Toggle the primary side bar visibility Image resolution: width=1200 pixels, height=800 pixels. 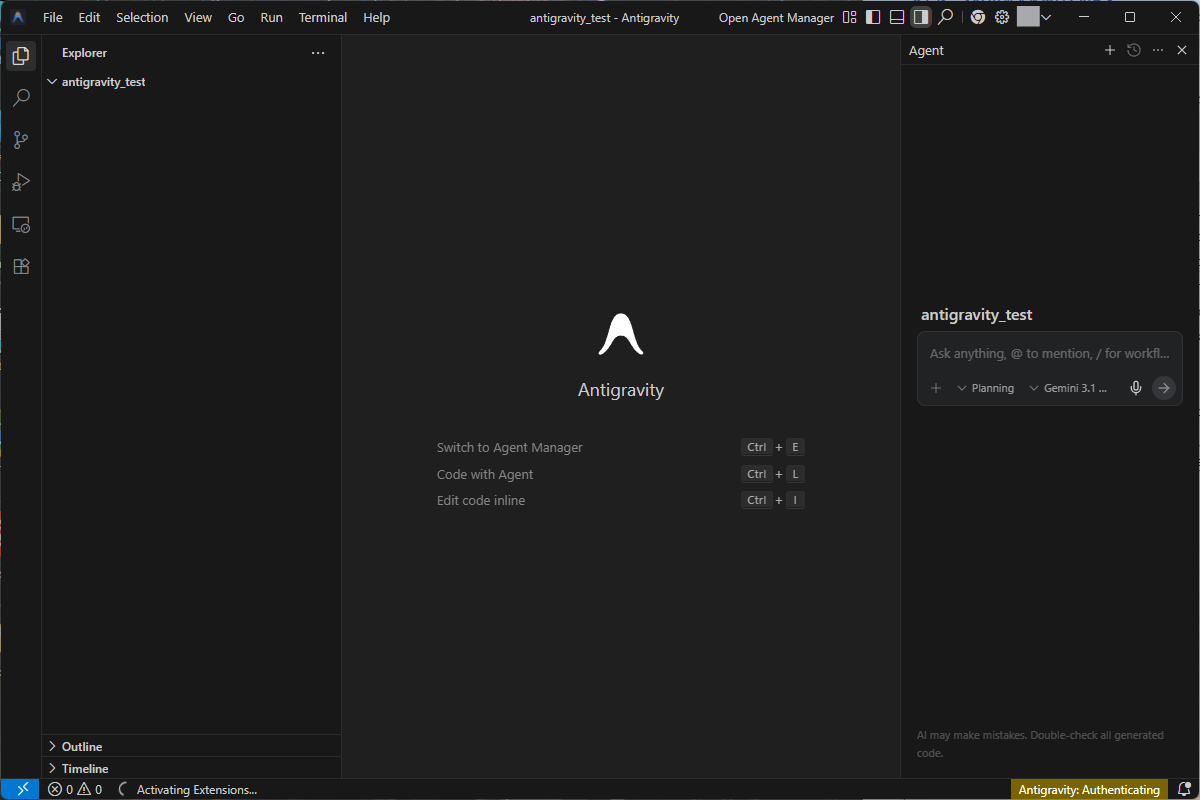pos(873,17)
